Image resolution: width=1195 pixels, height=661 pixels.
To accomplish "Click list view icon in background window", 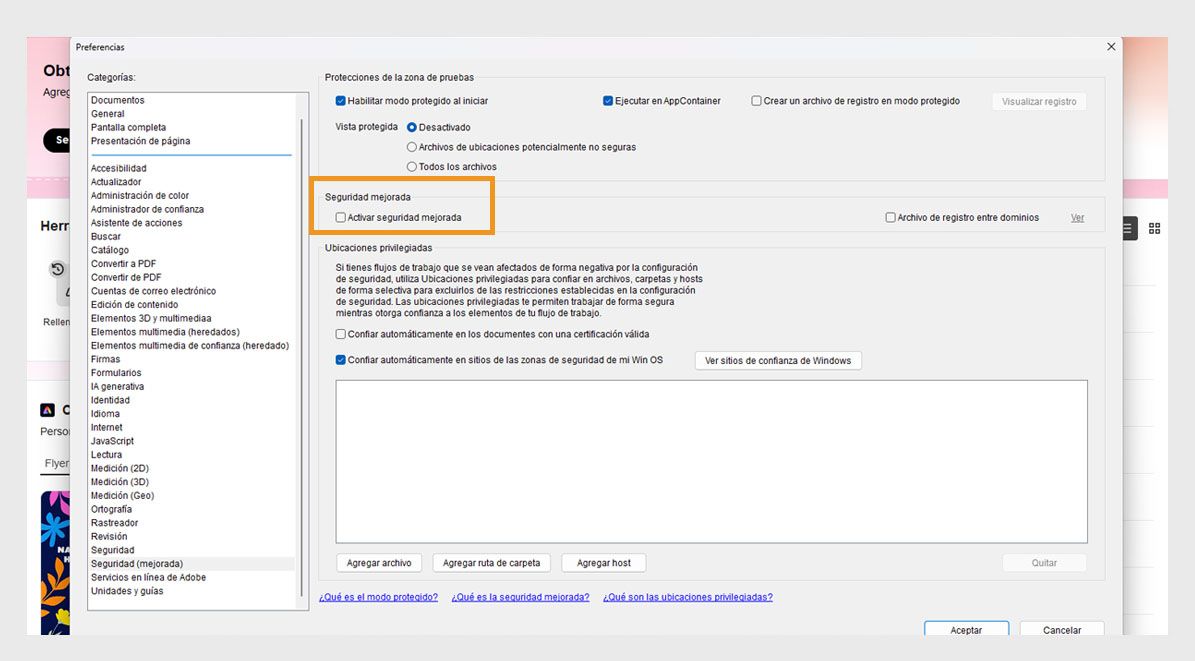I will (x=1127, y=229).
